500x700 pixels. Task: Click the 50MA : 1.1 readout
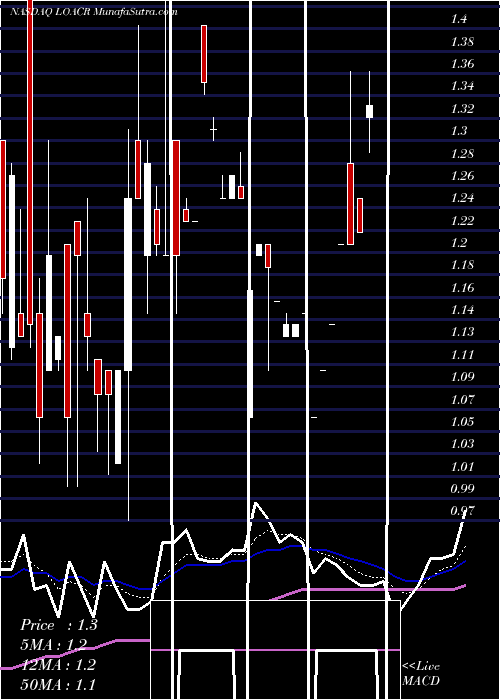tap(58, 684)
